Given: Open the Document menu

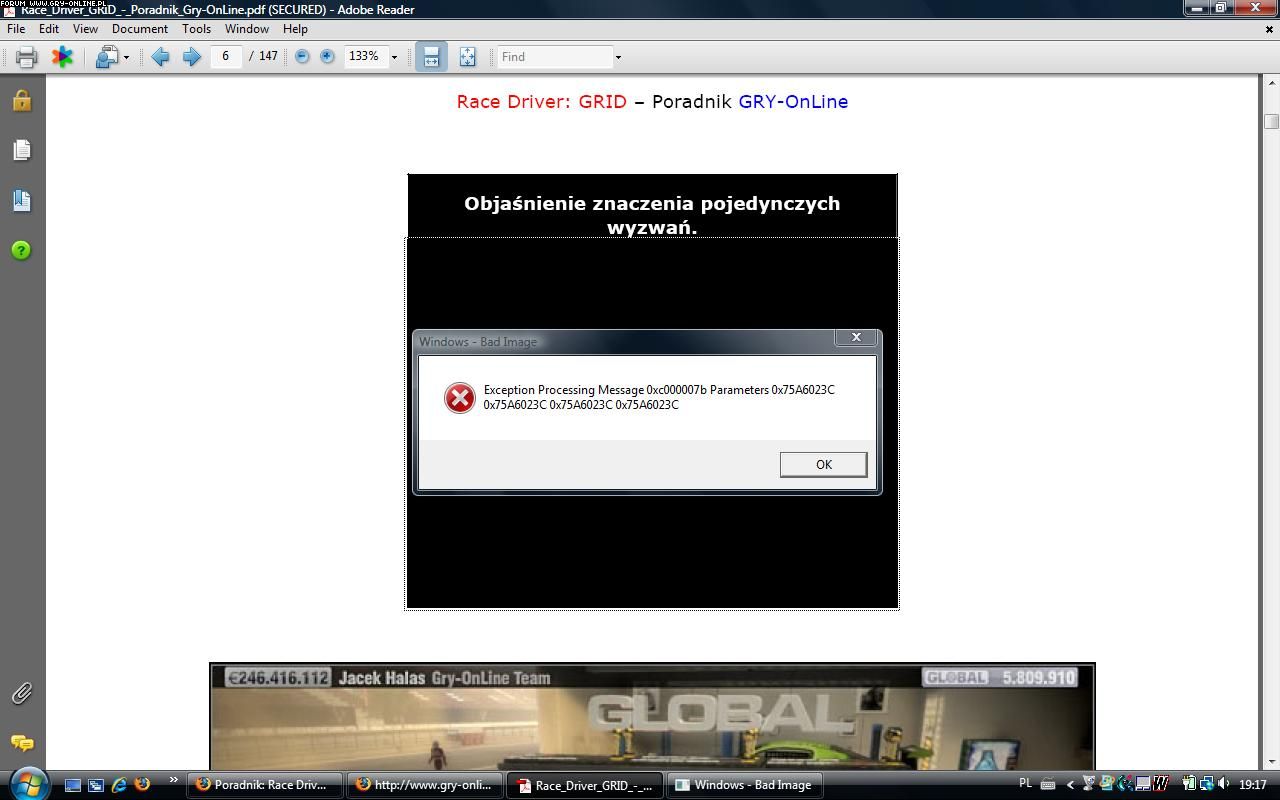Looking at the screenshot, I should coord(139,29).
